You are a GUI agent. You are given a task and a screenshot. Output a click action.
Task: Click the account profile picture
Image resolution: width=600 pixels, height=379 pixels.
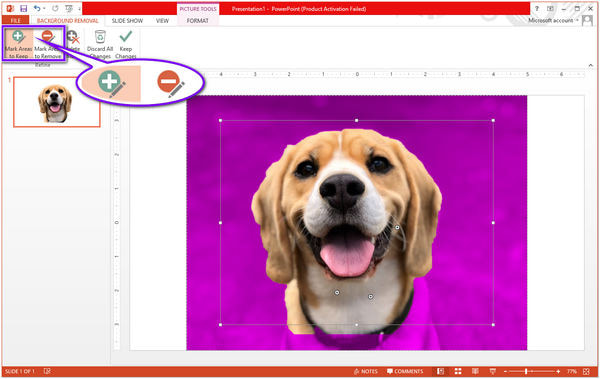[587, 20]
